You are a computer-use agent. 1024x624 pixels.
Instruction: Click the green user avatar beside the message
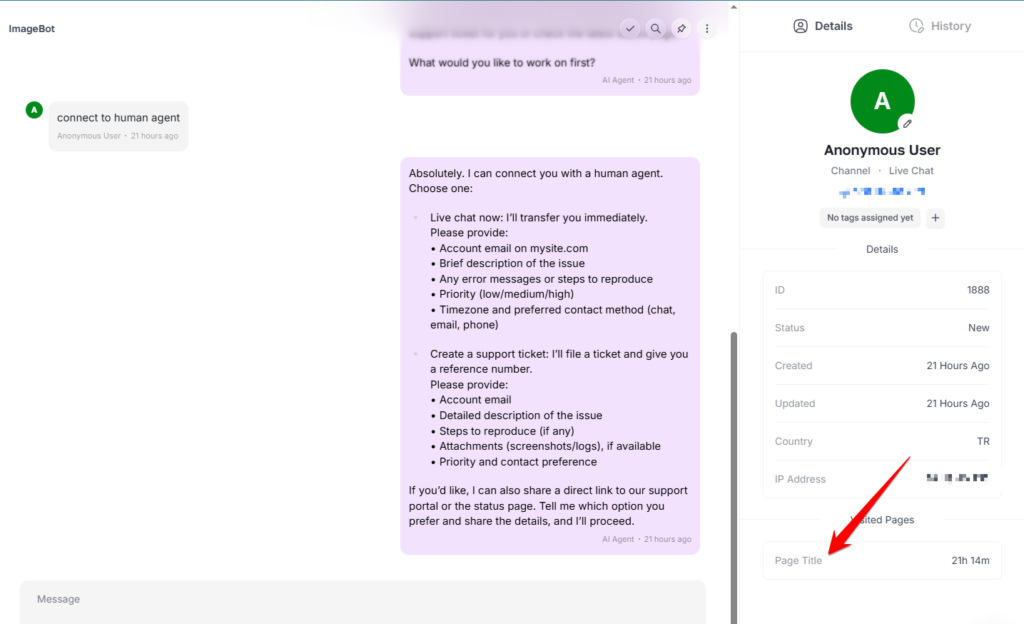(x=34, y=110)
